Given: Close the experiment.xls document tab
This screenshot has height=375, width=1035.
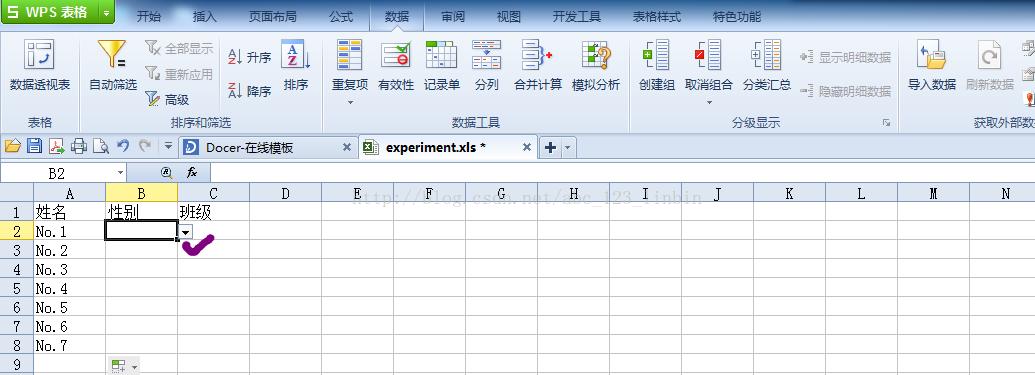Looking at the screenshot, I should (527, 147).
